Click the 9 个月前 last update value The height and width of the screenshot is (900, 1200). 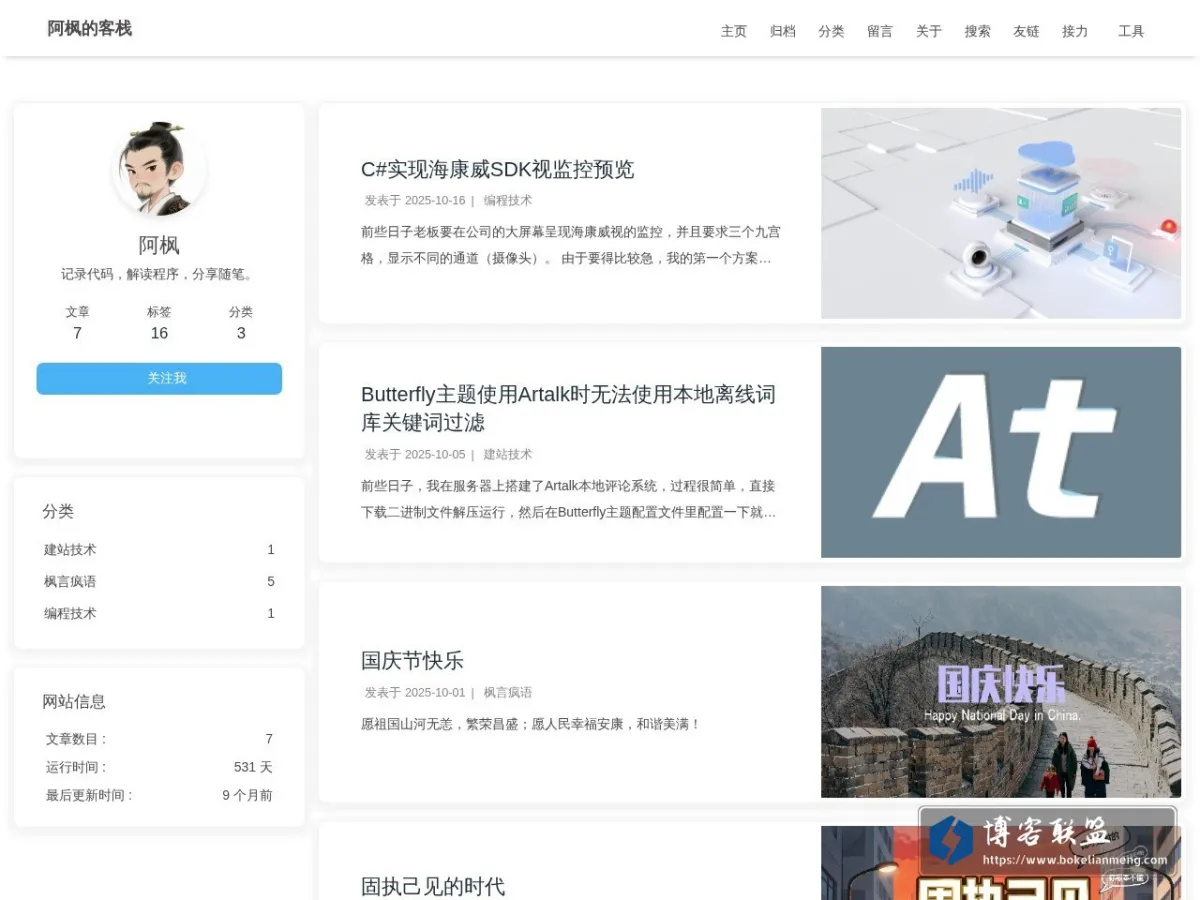point(247,795)
